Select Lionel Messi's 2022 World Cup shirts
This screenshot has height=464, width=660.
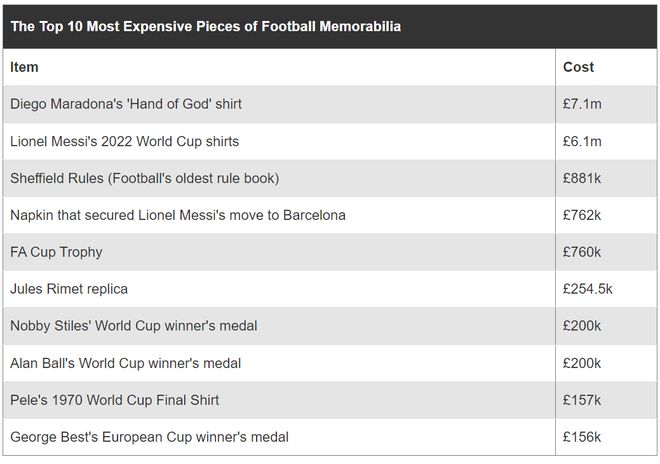(x=125, y=141)
